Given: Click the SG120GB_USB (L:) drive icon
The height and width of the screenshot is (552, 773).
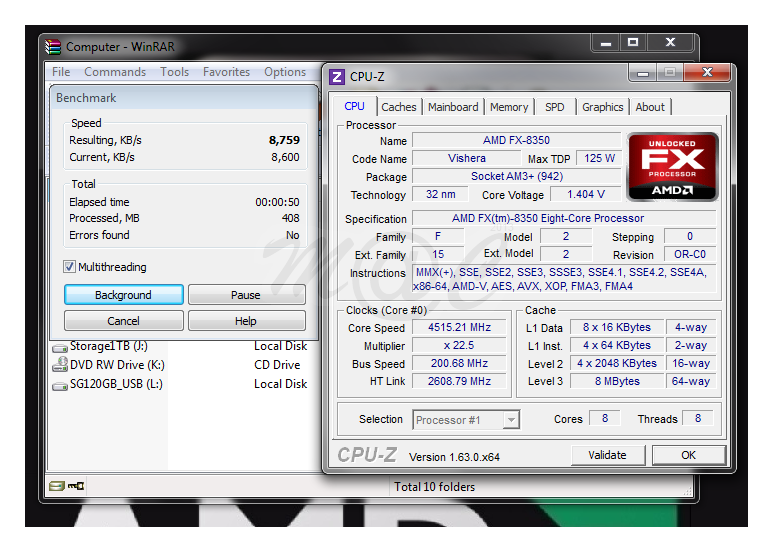Looking at the screenshot, I should click(60, 385).
